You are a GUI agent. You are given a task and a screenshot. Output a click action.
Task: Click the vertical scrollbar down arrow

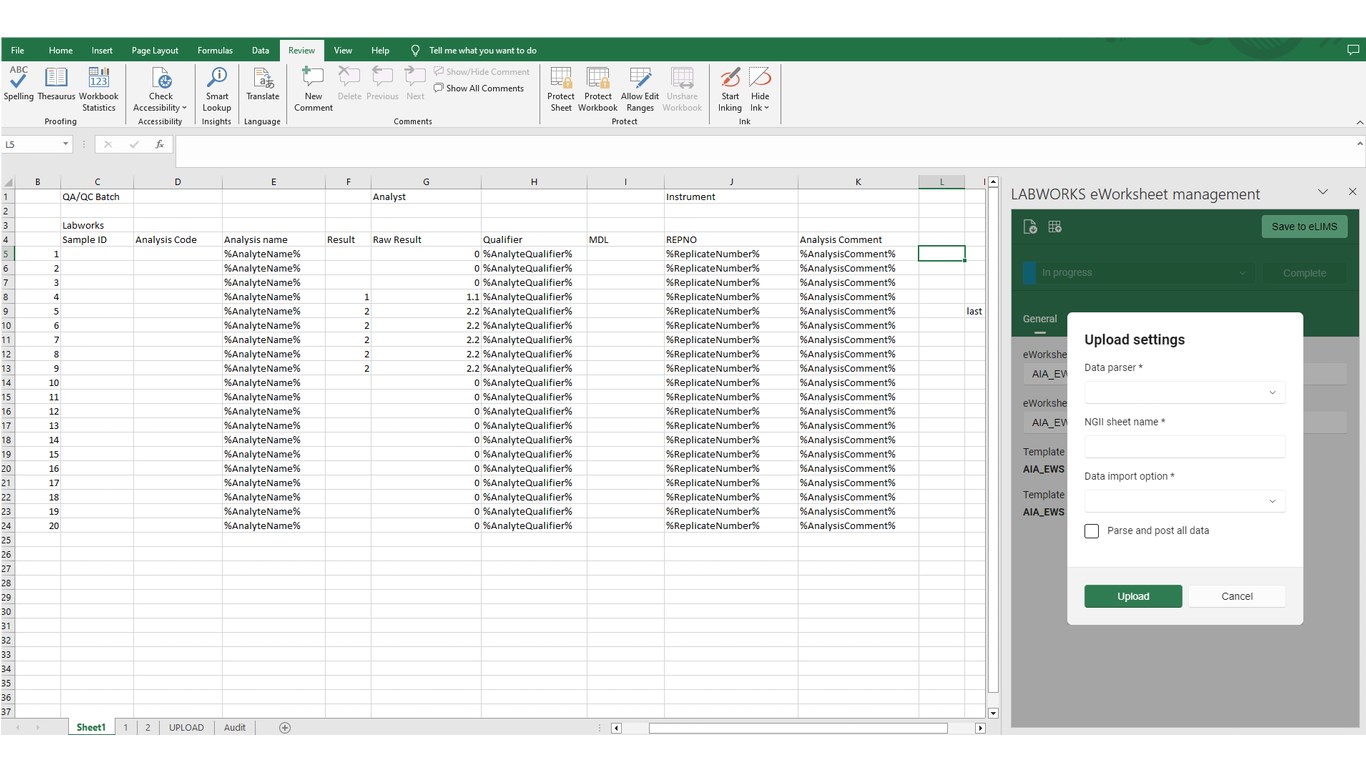point(992,713)
